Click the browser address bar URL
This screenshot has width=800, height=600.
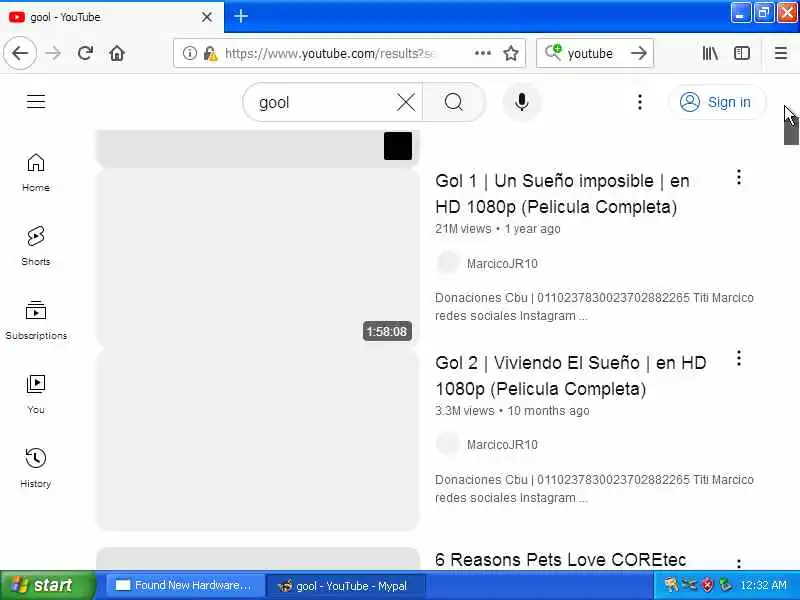[330, 53]
